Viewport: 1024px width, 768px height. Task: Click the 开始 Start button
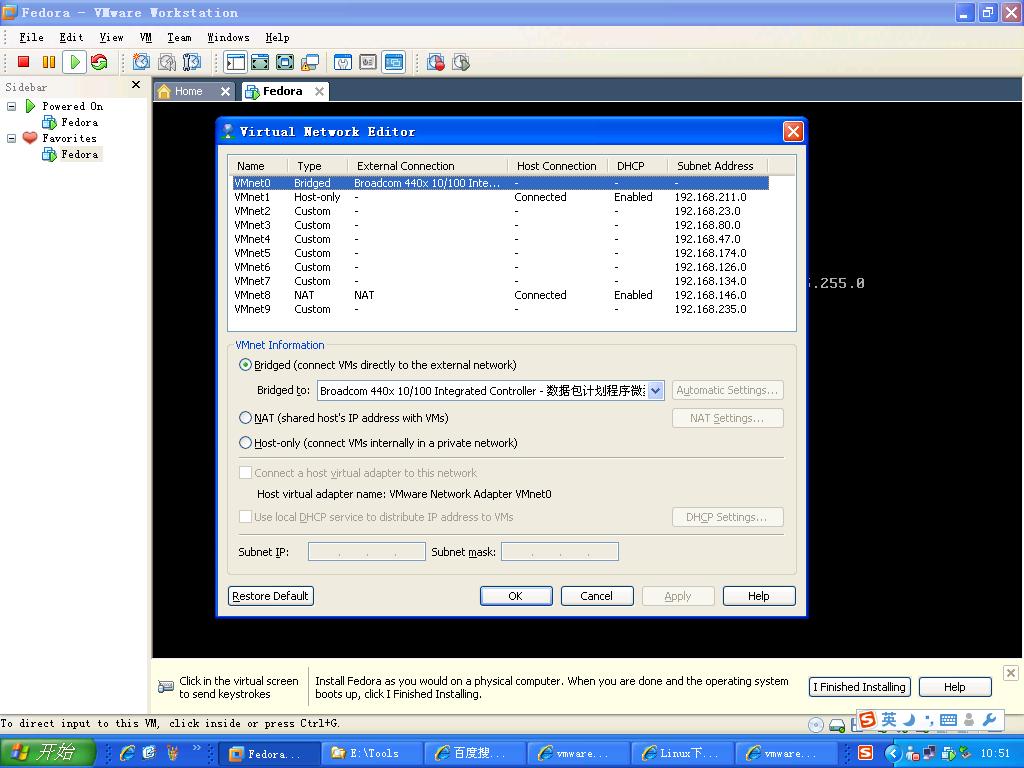pos(47,753)
